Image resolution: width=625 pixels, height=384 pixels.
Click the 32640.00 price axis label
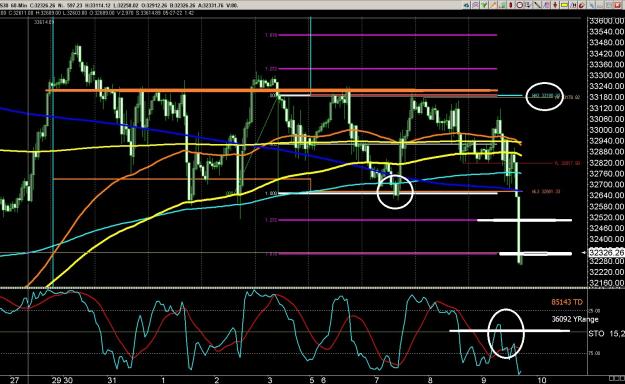click(606, 196)
